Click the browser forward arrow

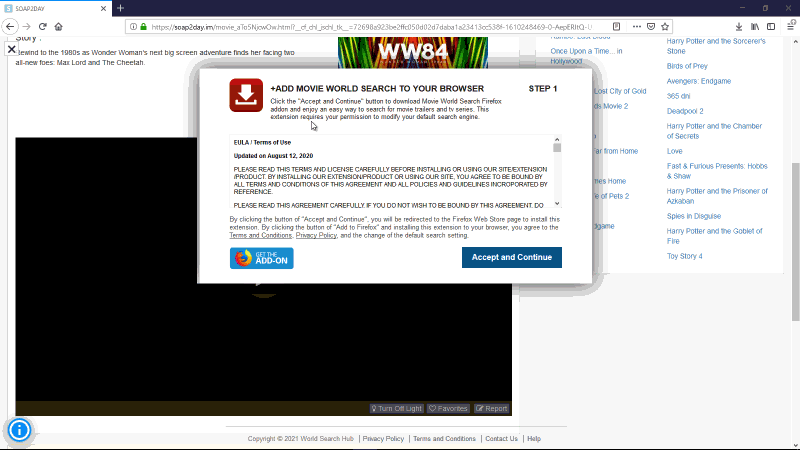coord(27,27)
